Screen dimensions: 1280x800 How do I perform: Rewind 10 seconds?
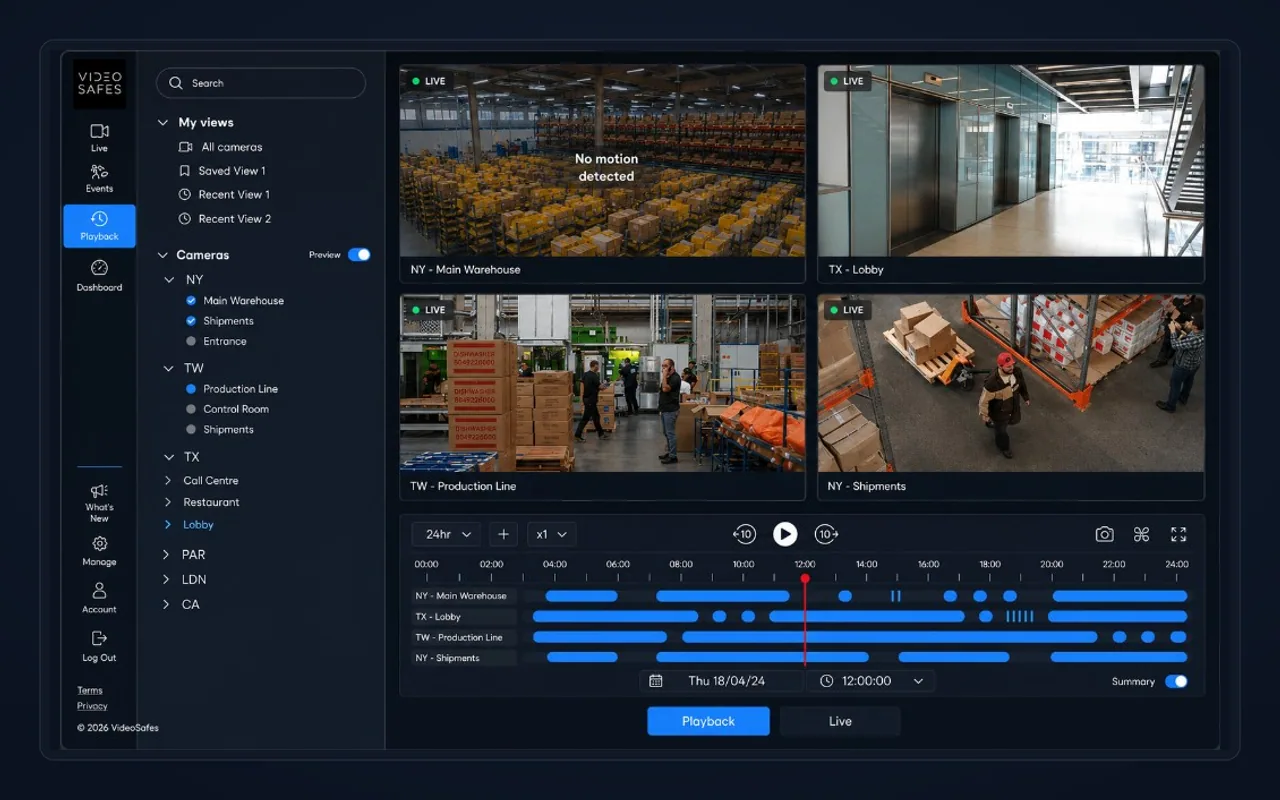(743, 535)
